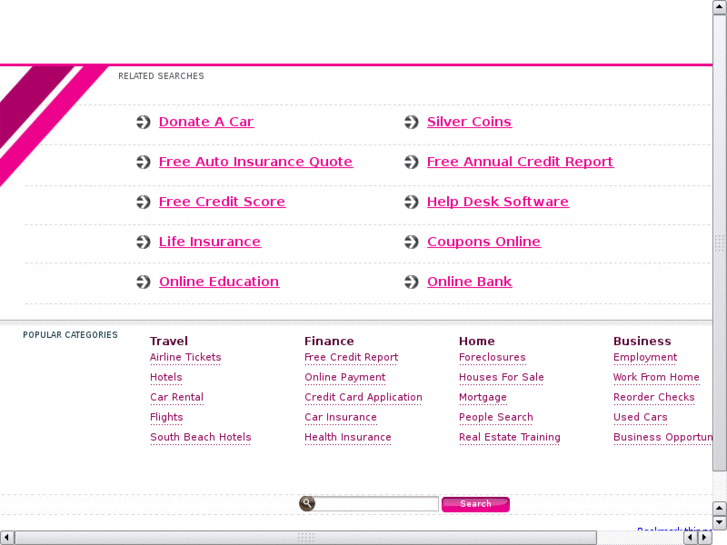The image size is (727, 545).
Task: Choose Car Insurance under Finance
Action: click(x=340, y=417)
